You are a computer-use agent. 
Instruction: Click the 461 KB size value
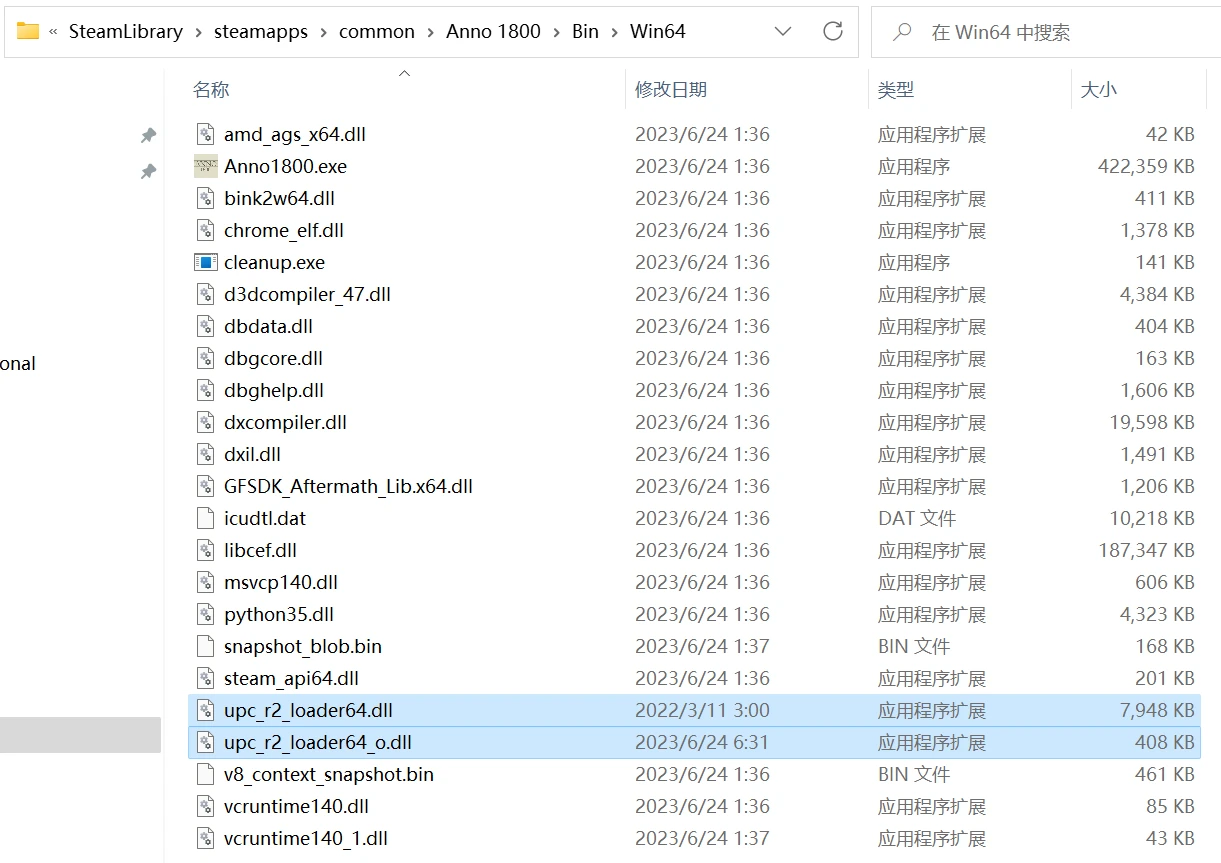[1165, 775]
